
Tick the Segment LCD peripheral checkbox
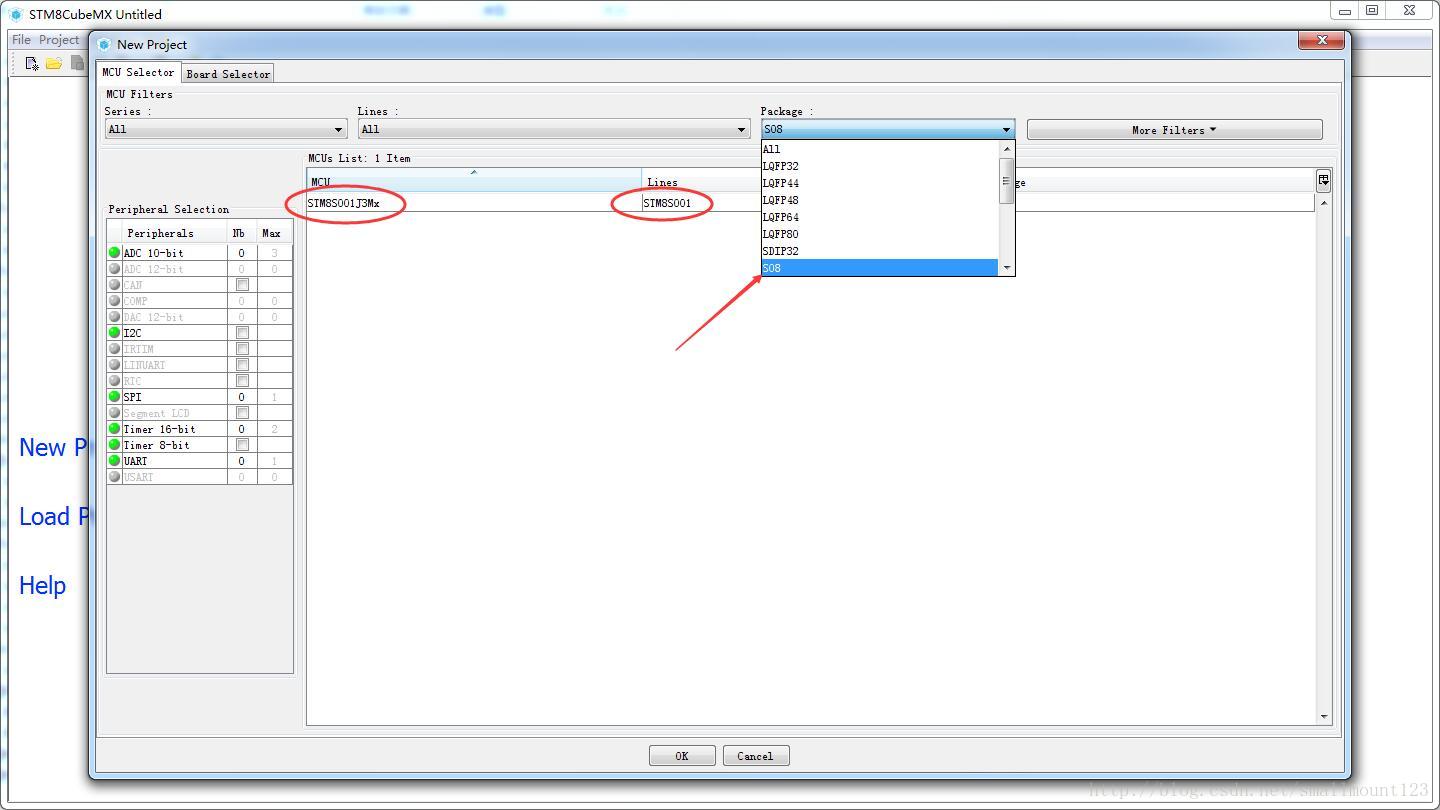[242, 413]
